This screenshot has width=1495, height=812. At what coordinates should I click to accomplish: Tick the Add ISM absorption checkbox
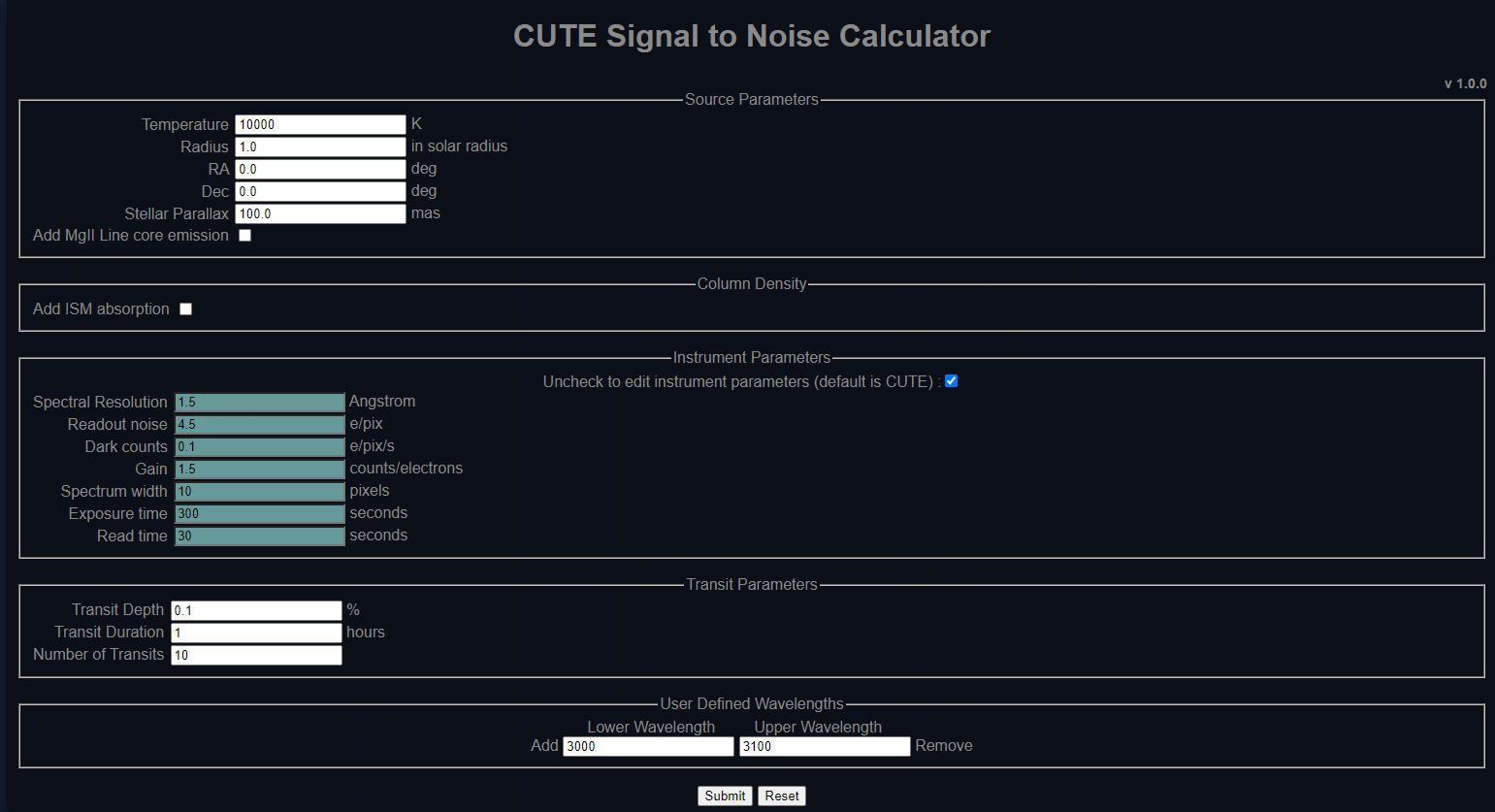coord(186,309)
